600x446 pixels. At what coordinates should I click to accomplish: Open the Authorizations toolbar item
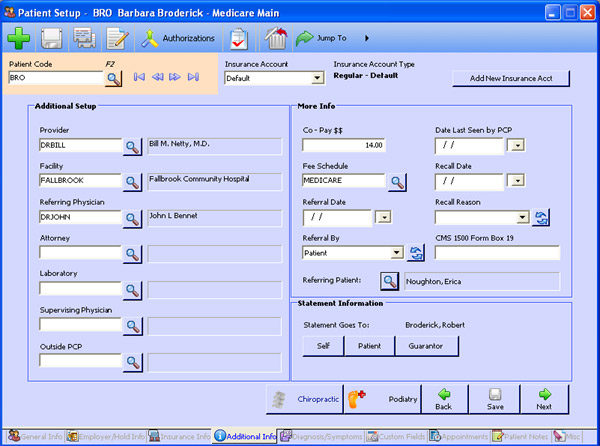tap(178, 39)
